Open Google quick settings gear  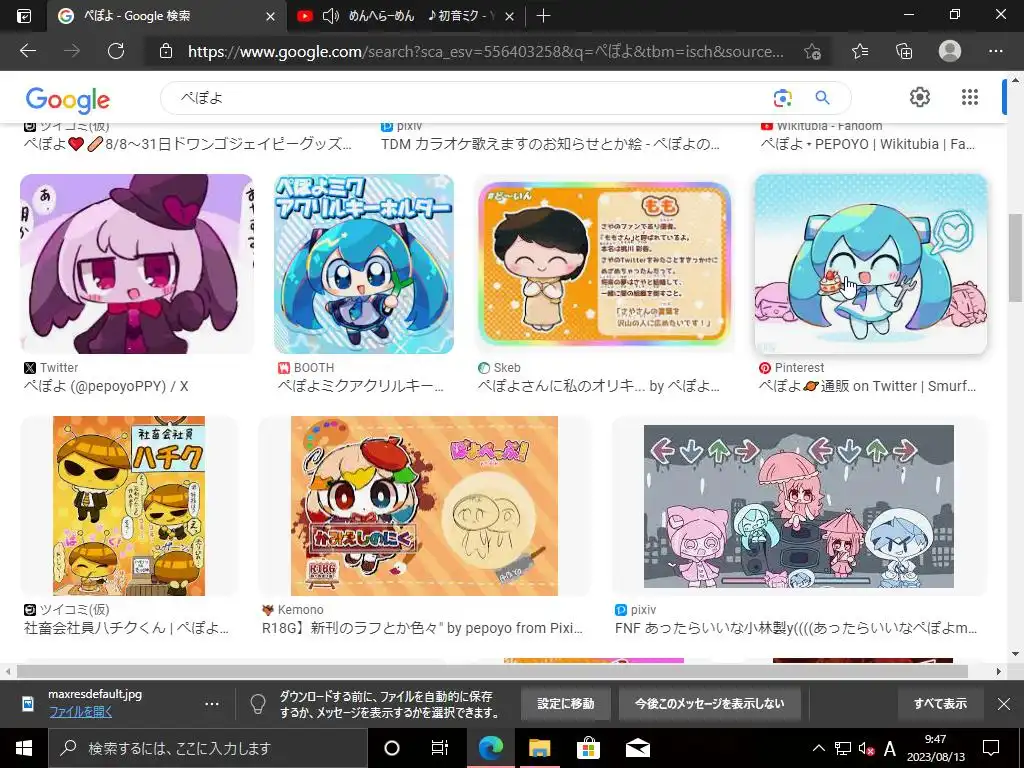[920, 97]
